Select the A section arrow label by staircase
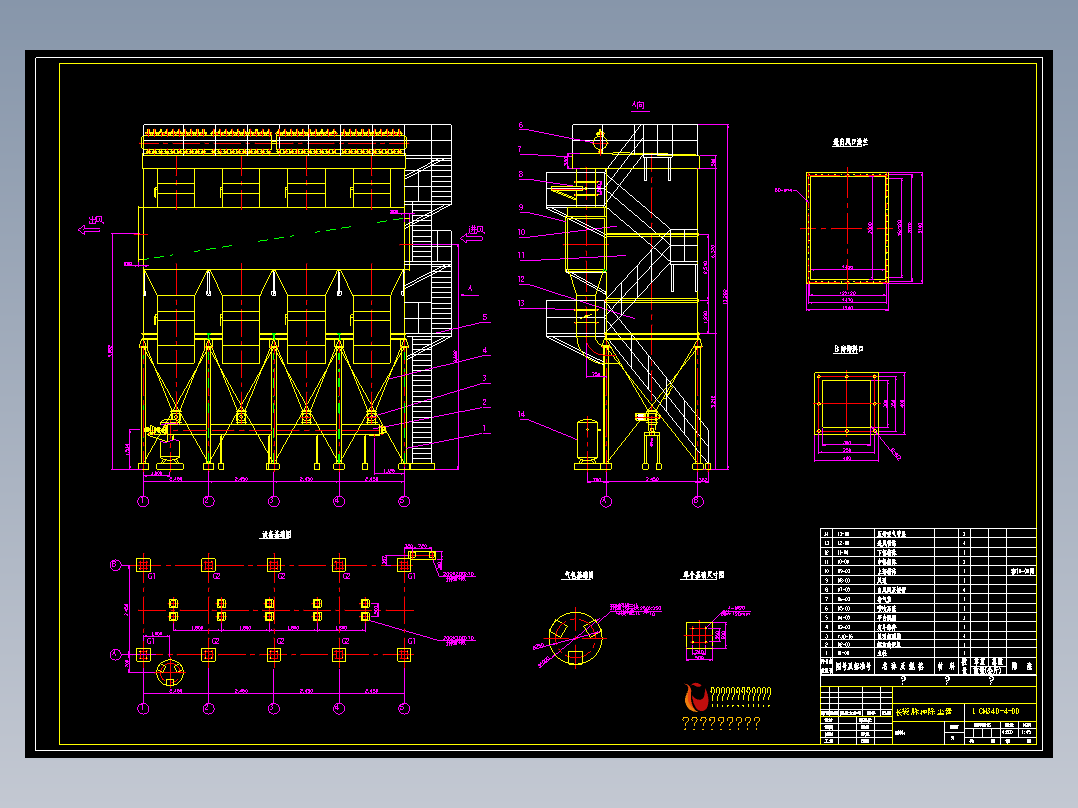This screenshot has height=808, width=1078. coord(471,289)
